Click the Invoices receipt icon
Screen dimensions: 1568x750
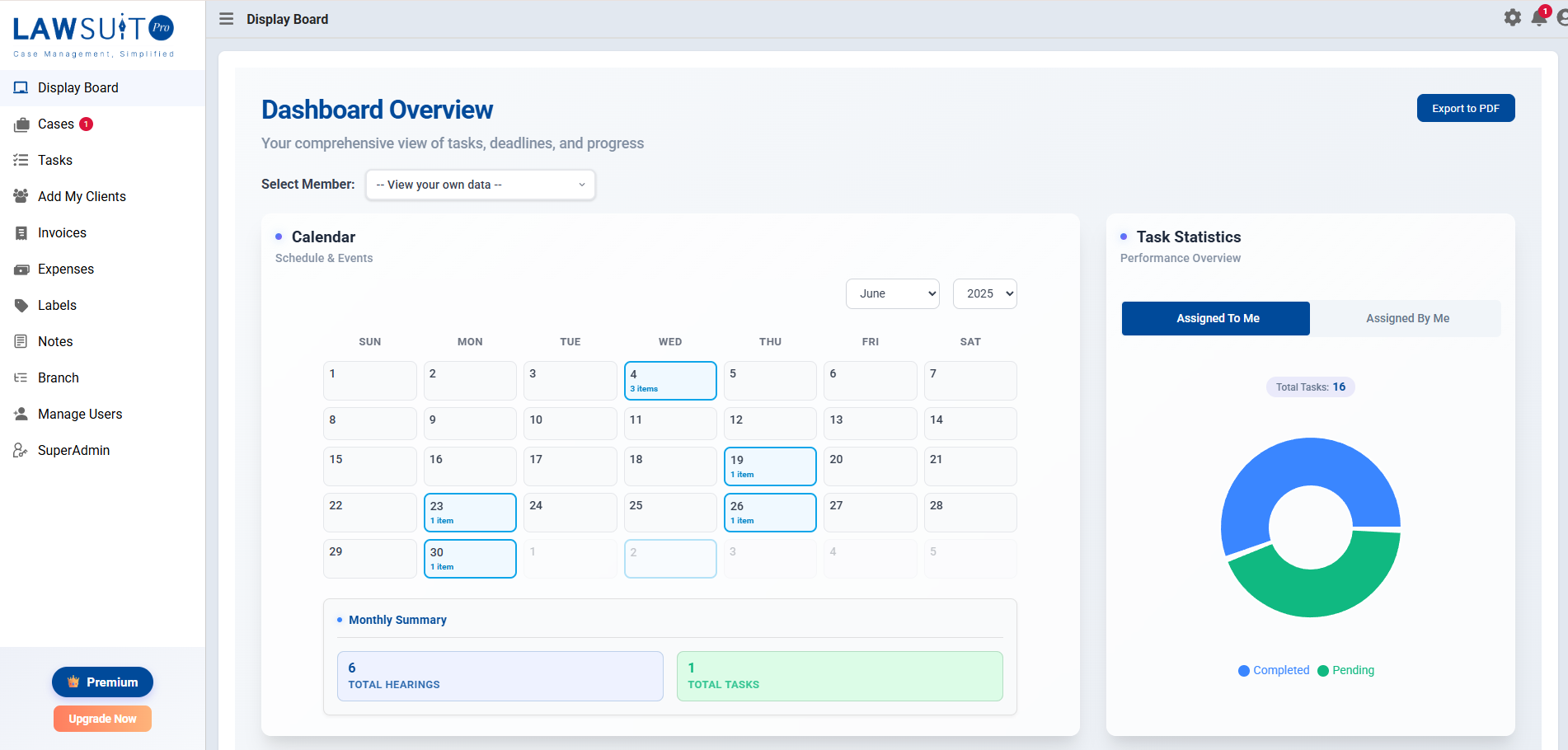pos(21,233)
